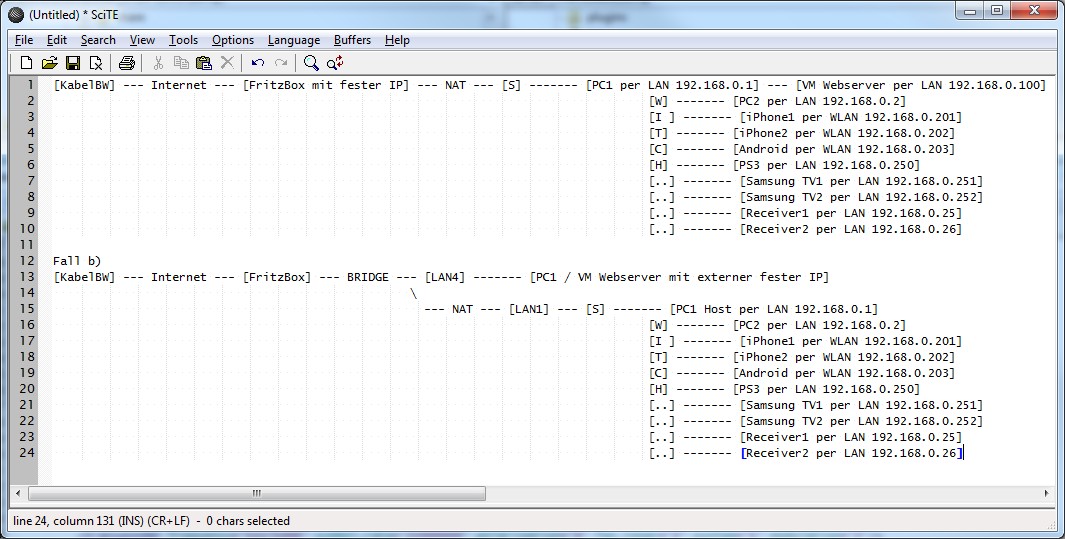The height and width of the screenshot is (539, 1065).
Task: Click "BRIDGE" on line 13
Action: point(367,277)
